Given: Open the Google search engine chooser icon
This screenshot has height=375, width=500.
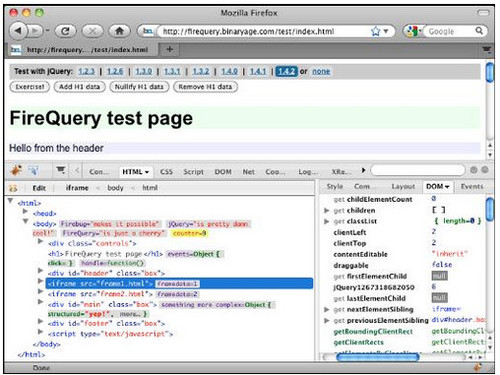Looking at the screenshot, I should tap(413, 31).
